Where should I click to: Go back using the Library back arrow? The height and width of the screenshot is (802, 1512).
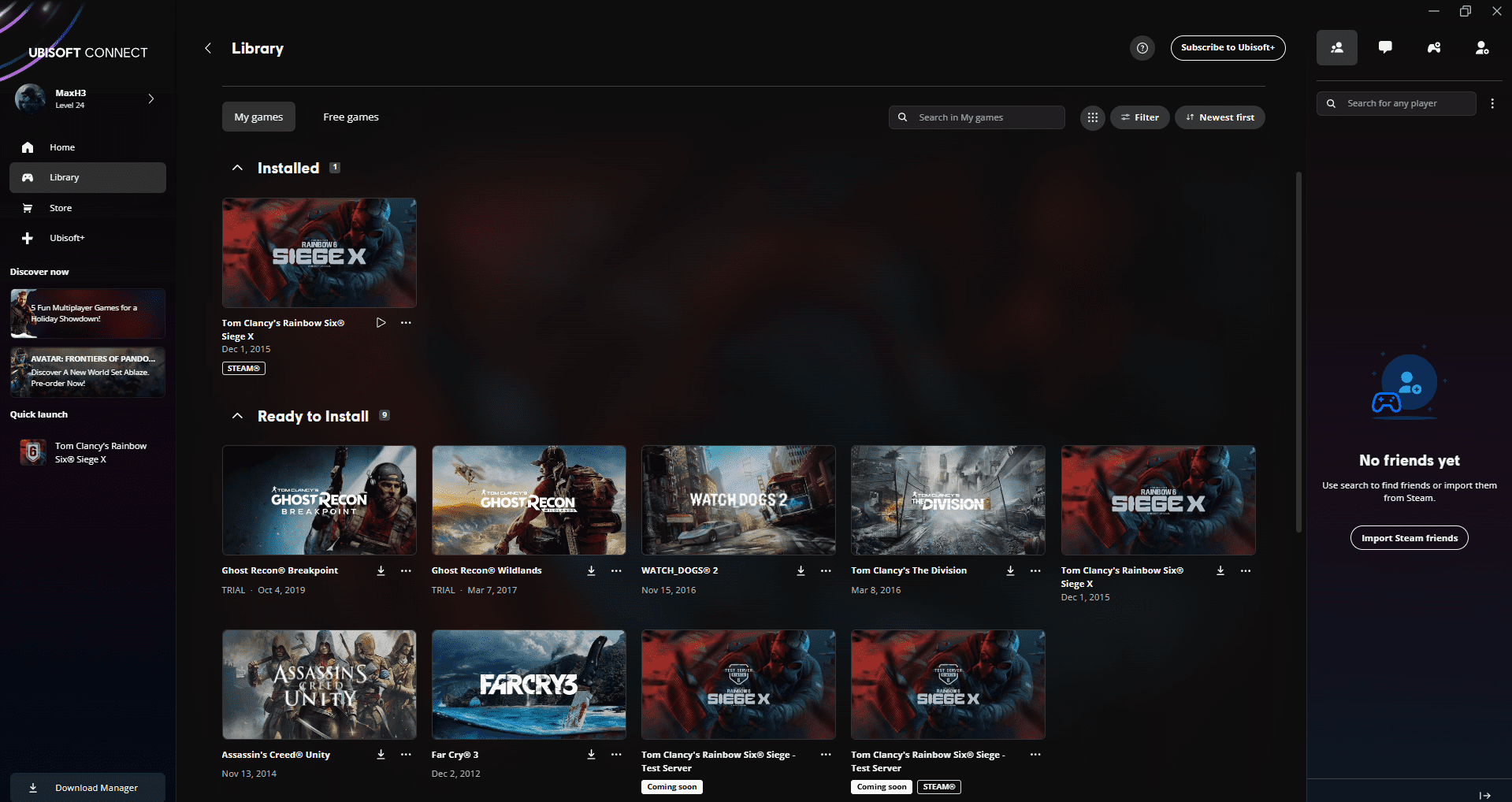click(208, 48)
